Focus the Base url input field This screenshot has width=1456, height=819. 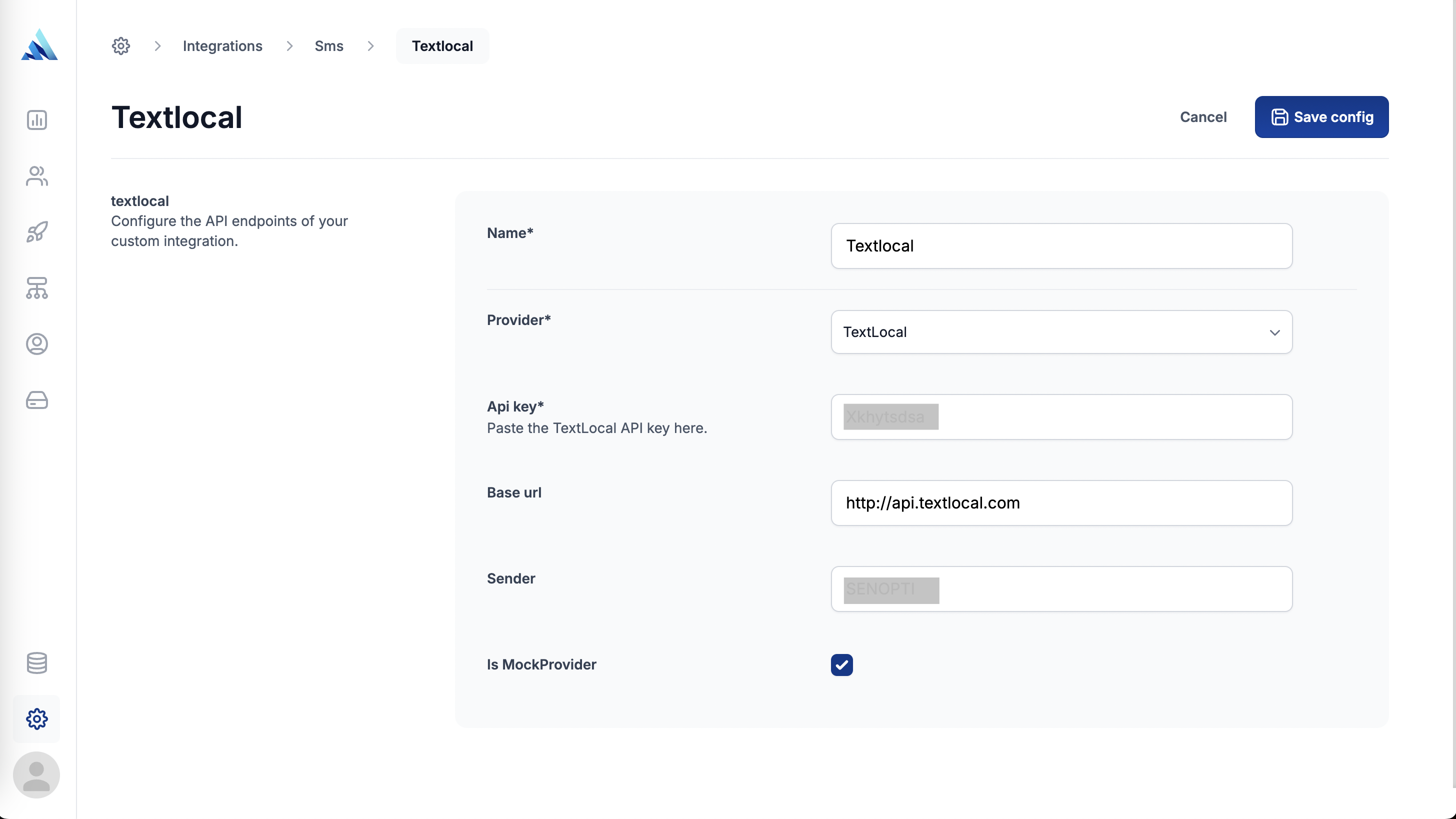[x=1061, y=502]
